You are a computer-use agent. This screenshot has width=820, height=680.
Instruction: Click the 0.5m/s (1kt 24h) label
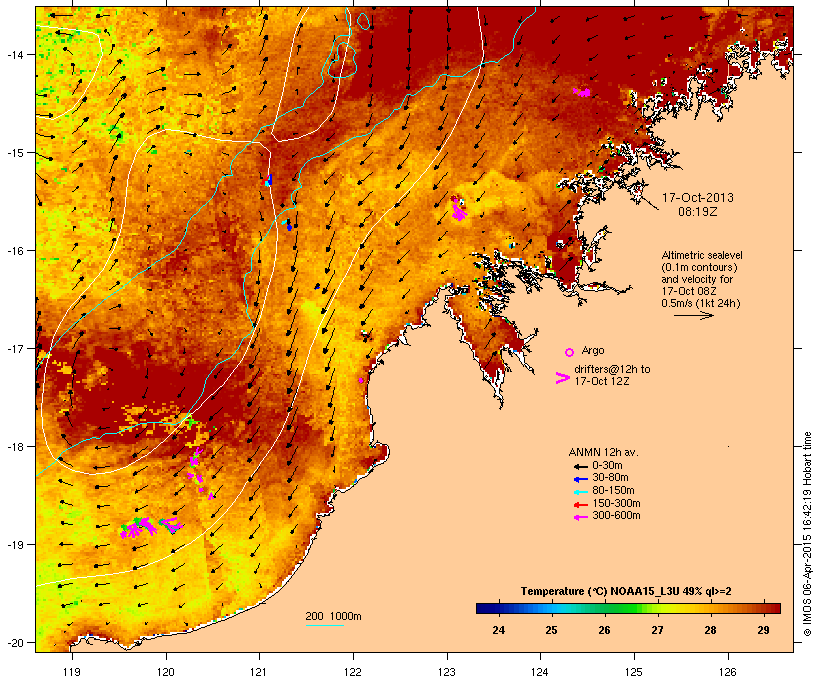(x=701, y=303)
